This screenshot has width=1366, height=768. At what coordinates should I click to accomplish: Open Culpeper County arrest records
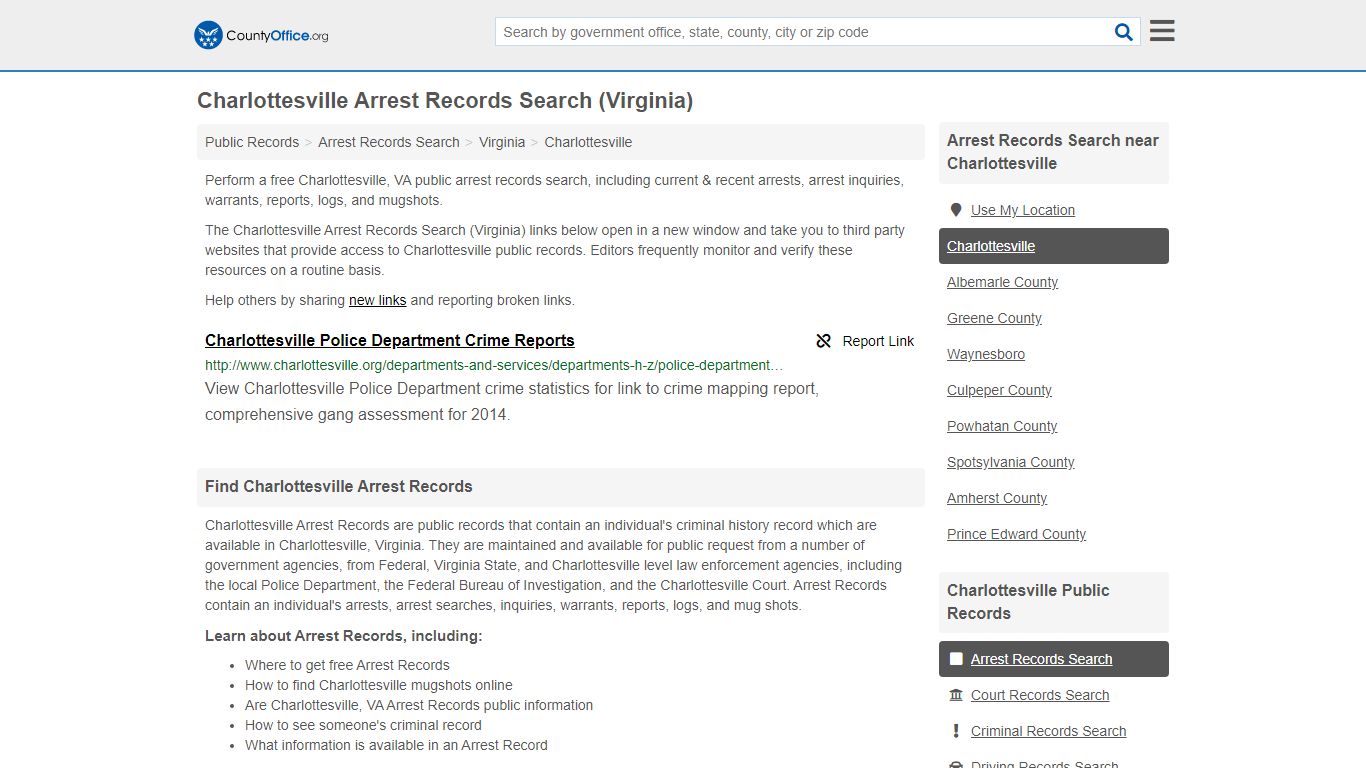[999, 390]
